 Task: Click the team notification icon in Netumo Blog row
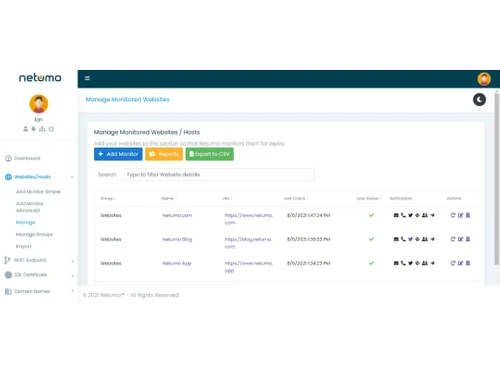coord(425,239)
